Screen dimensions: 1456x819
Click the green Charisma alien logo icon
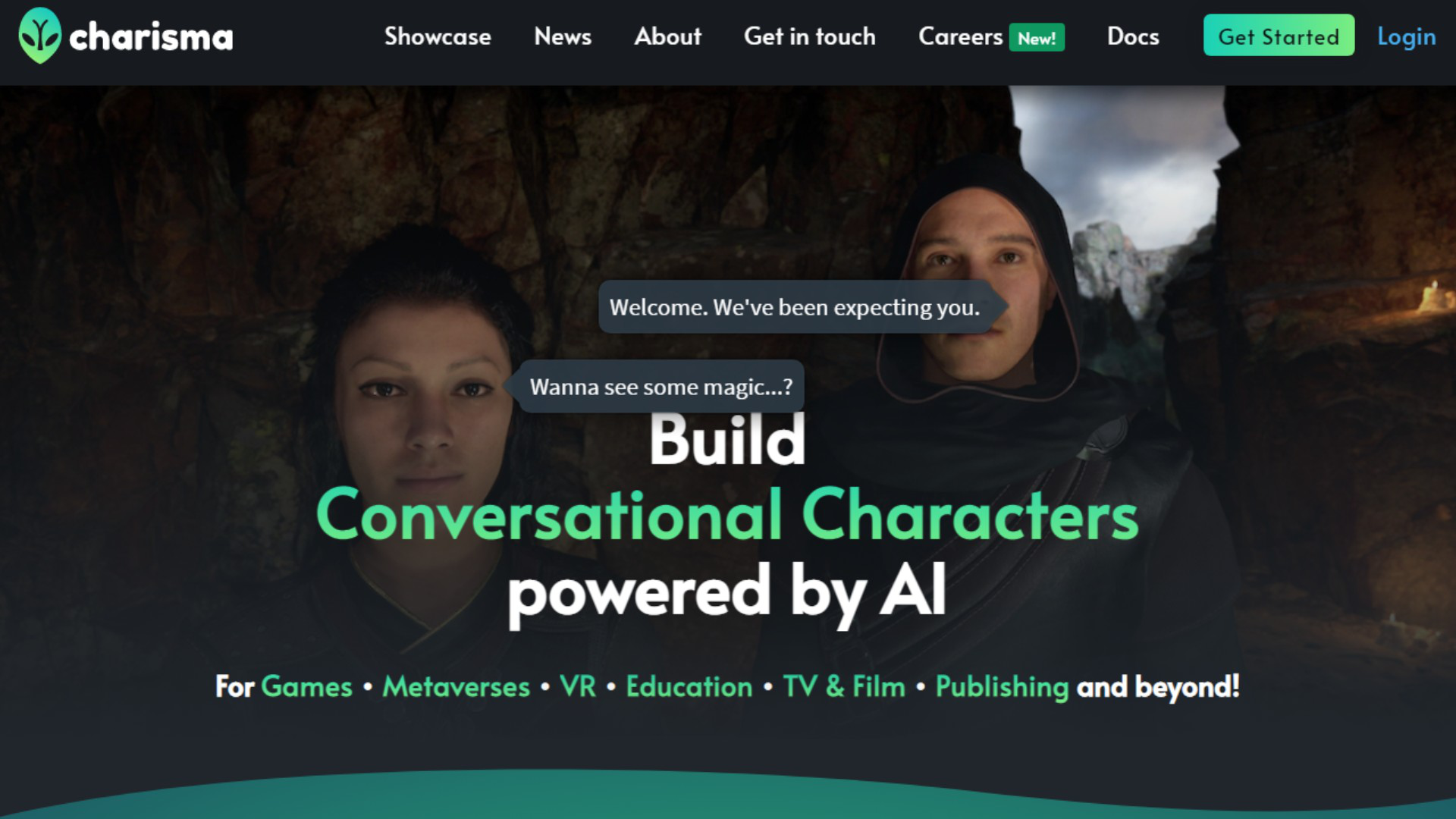(39, 36)
